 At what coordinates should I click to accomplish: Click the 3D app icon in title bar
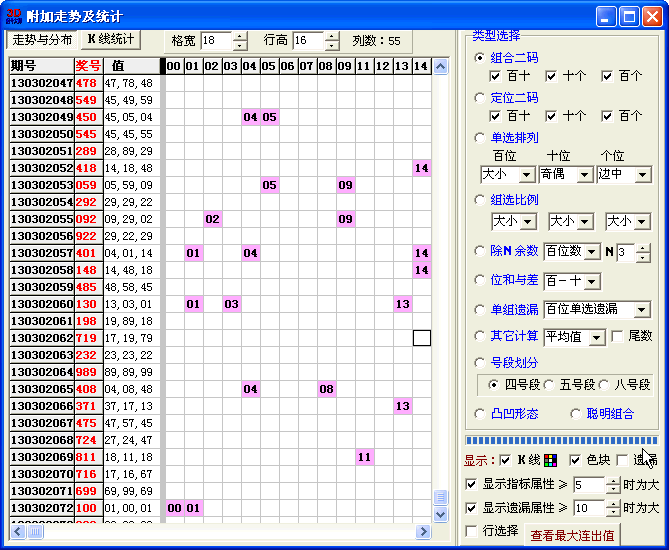point(14,16)
